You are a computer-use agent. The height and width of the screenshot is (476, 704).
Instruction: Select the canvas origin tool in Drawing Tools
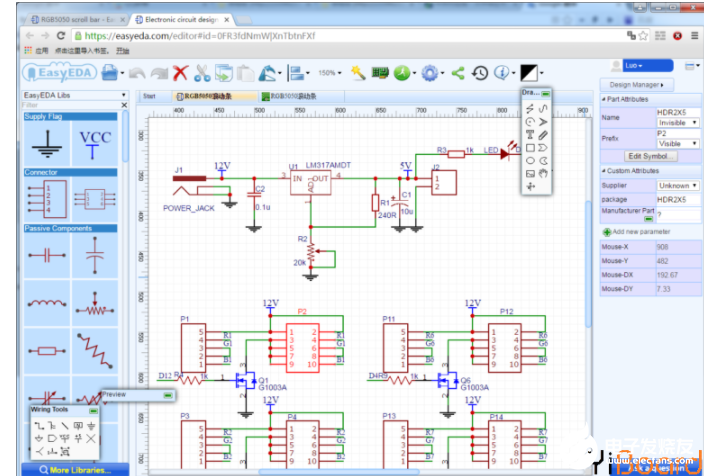[x=530, y=187]
